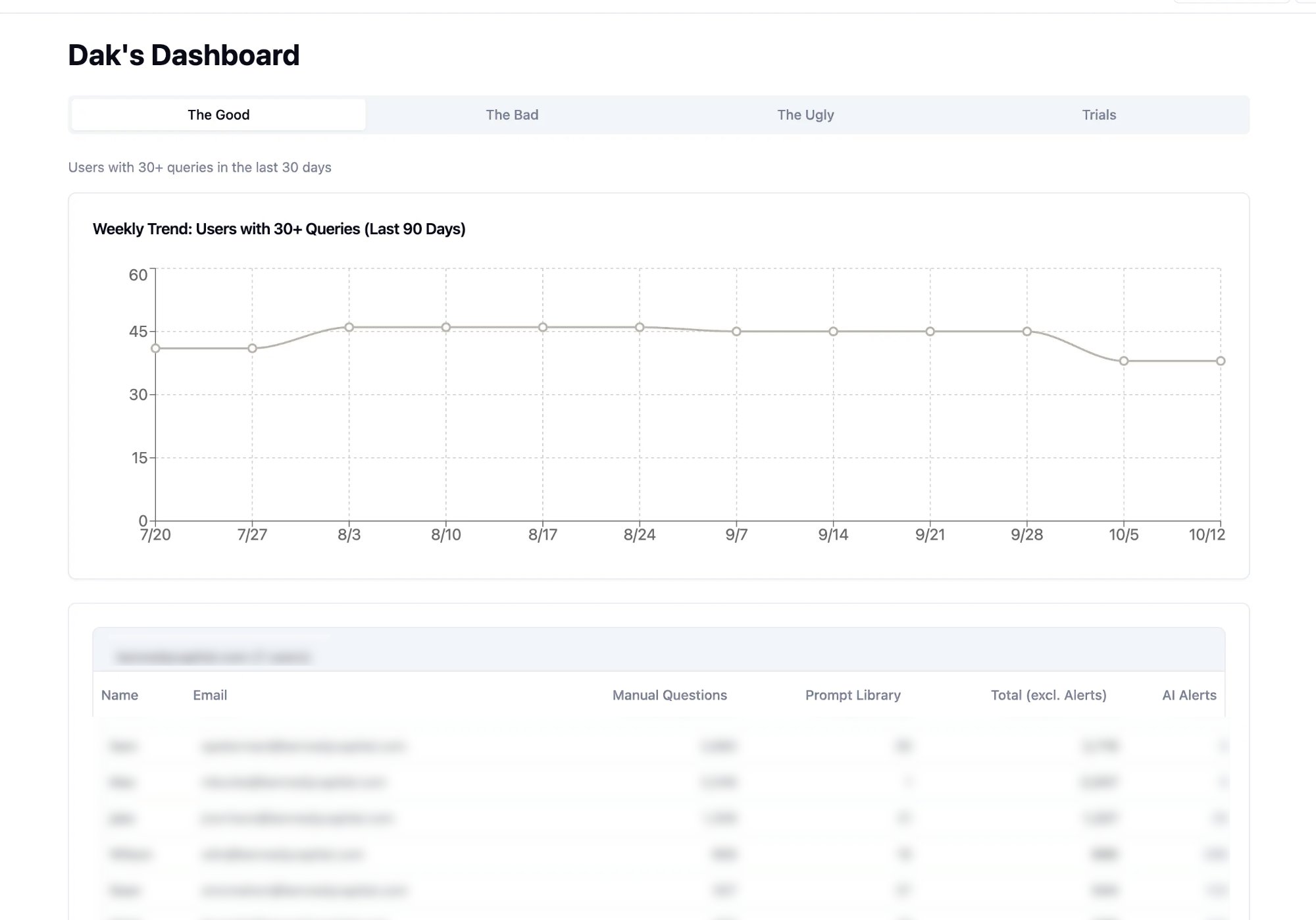Image resolution: width=1316 pixels, height=920 pixels.
Task: Click the "Prompt Library" column header
Action: tap(853, 695)
